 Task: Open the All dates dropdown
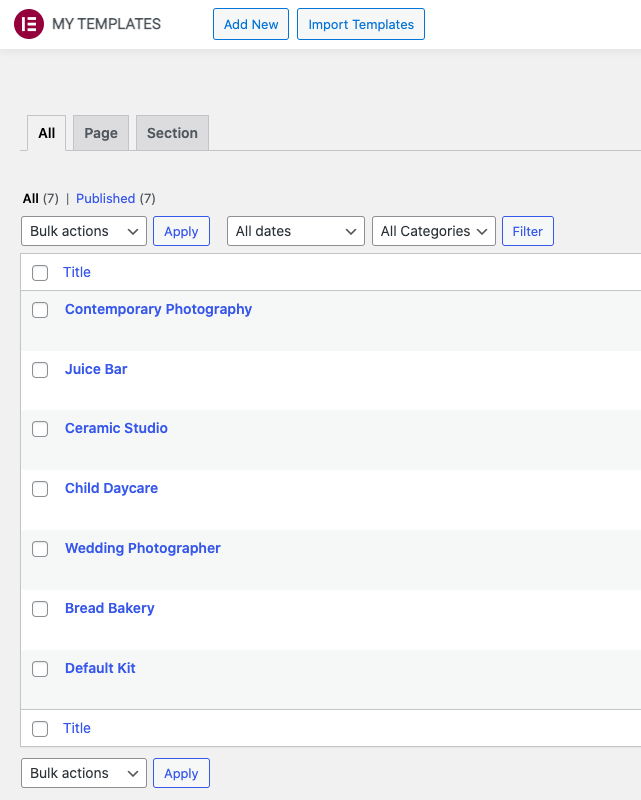(295, 231)
